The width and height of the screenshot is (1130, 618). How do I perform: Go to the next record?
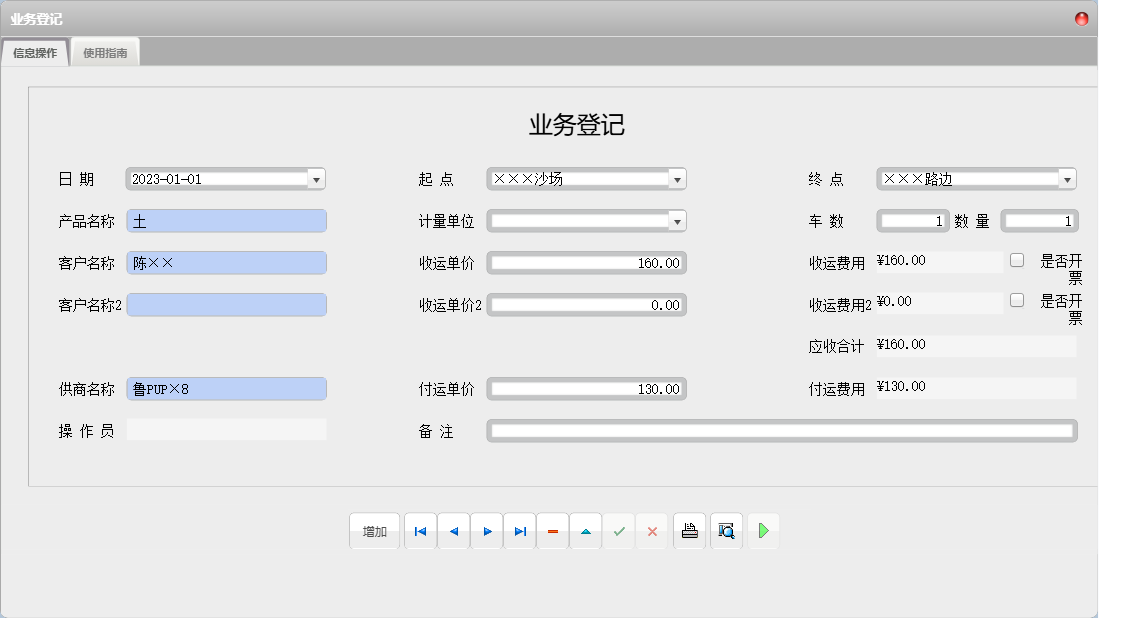(487, 531)
